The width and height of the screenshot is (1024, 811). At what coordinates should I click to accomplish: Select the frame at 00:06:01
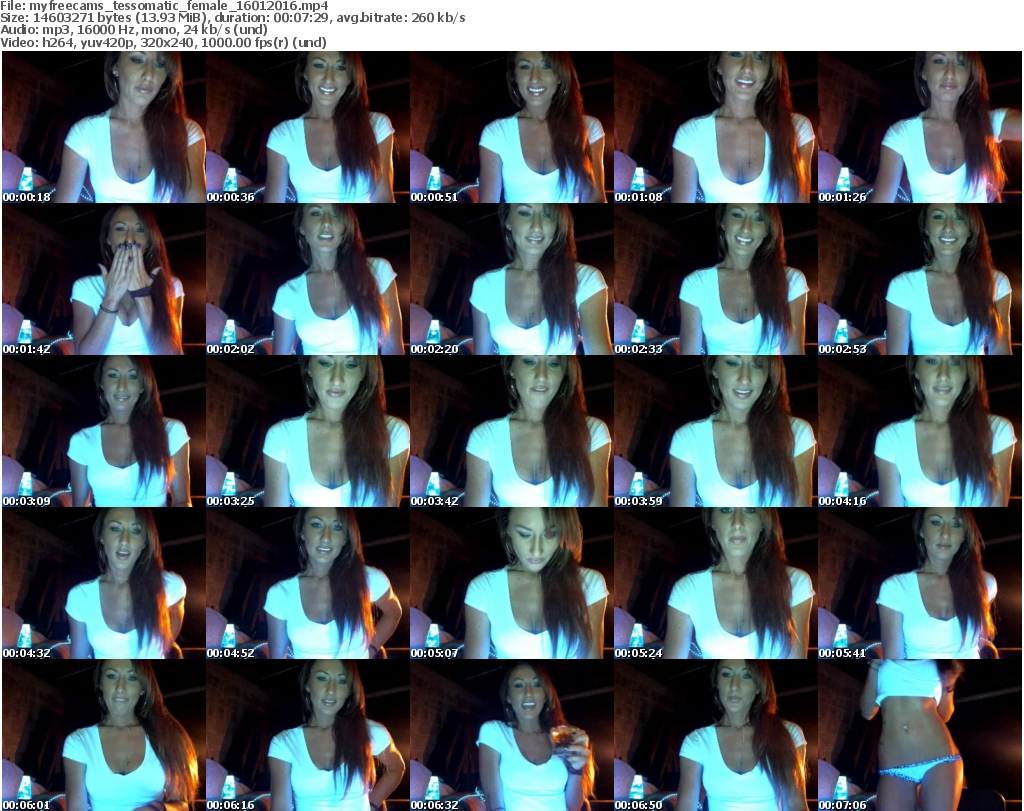point(104,735)
